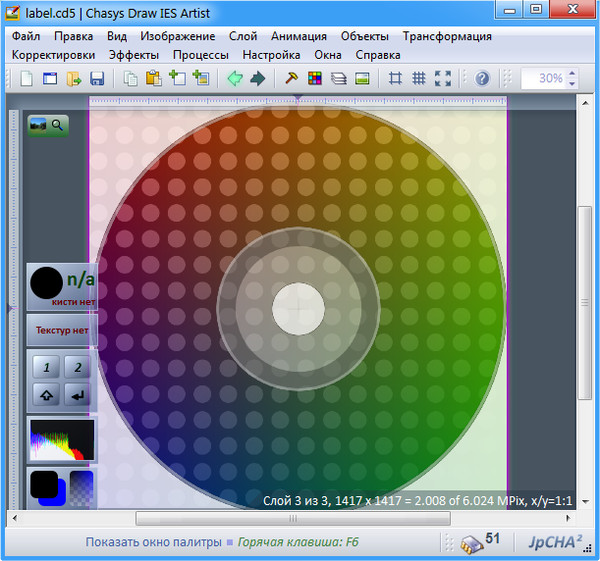Open the hammer tool icon
The height and width of the screenshot is (561, 600).
click(292, 79)
